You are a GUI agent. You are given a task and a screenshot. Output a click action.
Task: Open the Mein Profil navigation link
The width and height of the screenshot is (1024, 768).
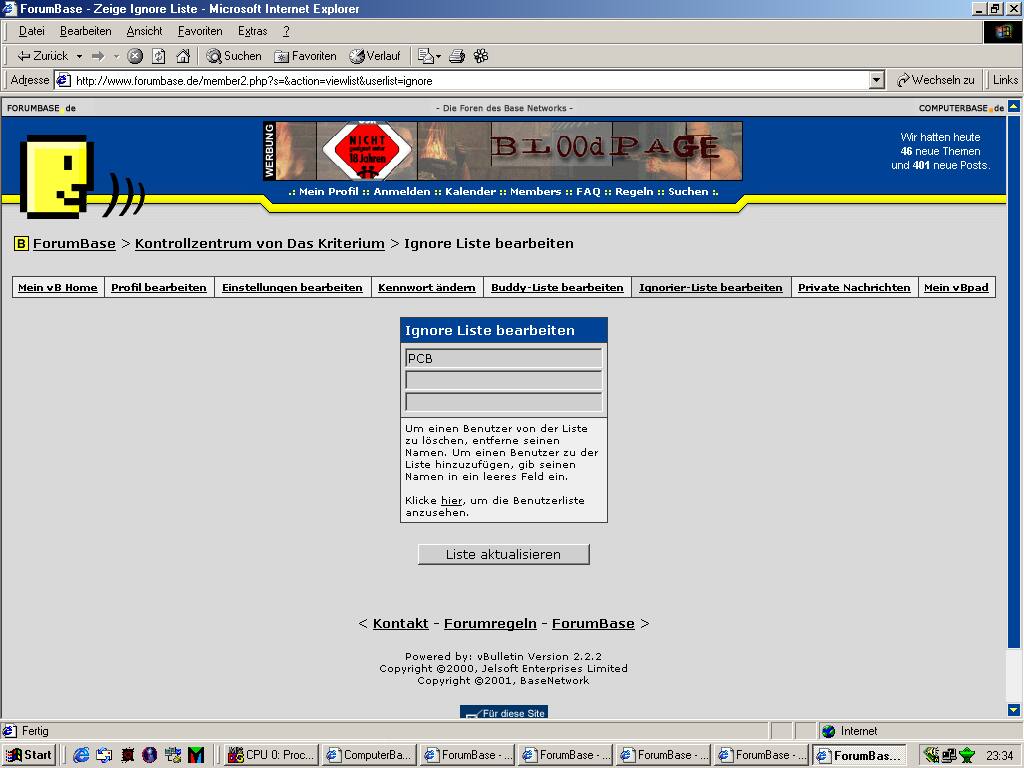[x=328, y=191]
